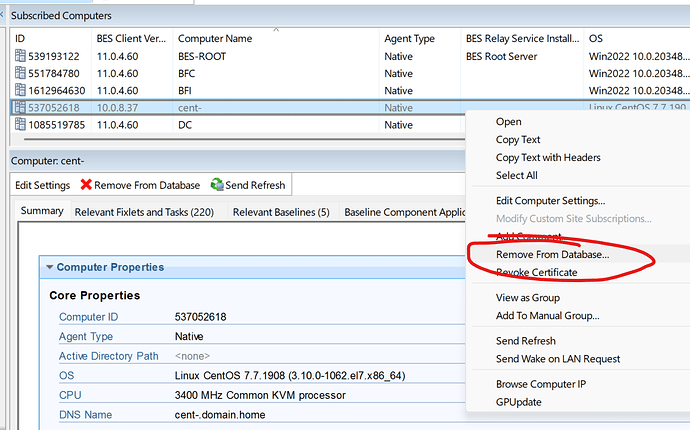Open the Relevant Baselines (5) tab
Screen dimensions: 690x430
click(x=281, y=212)
